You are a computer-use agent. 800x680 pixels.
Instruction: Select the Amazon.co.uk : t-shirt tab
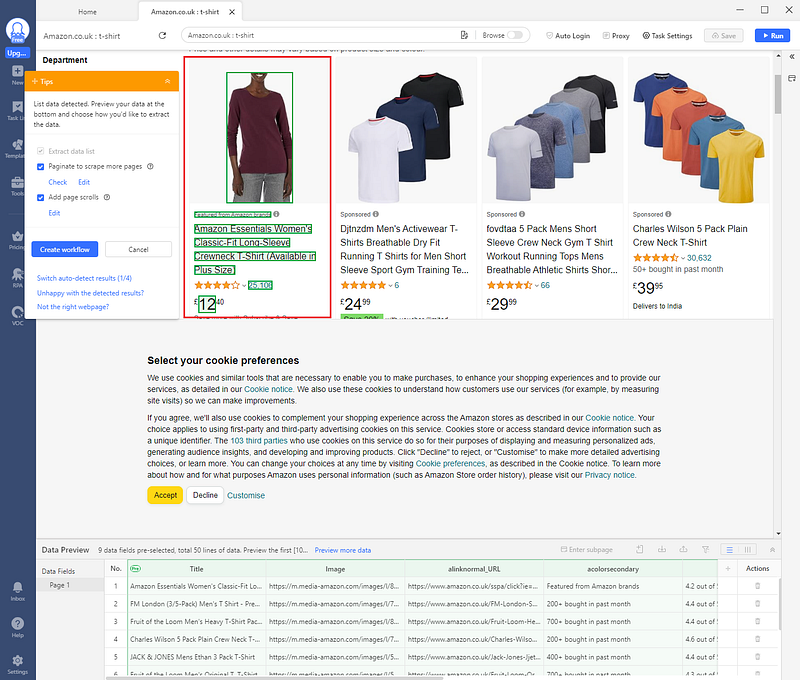coord(185,12)
